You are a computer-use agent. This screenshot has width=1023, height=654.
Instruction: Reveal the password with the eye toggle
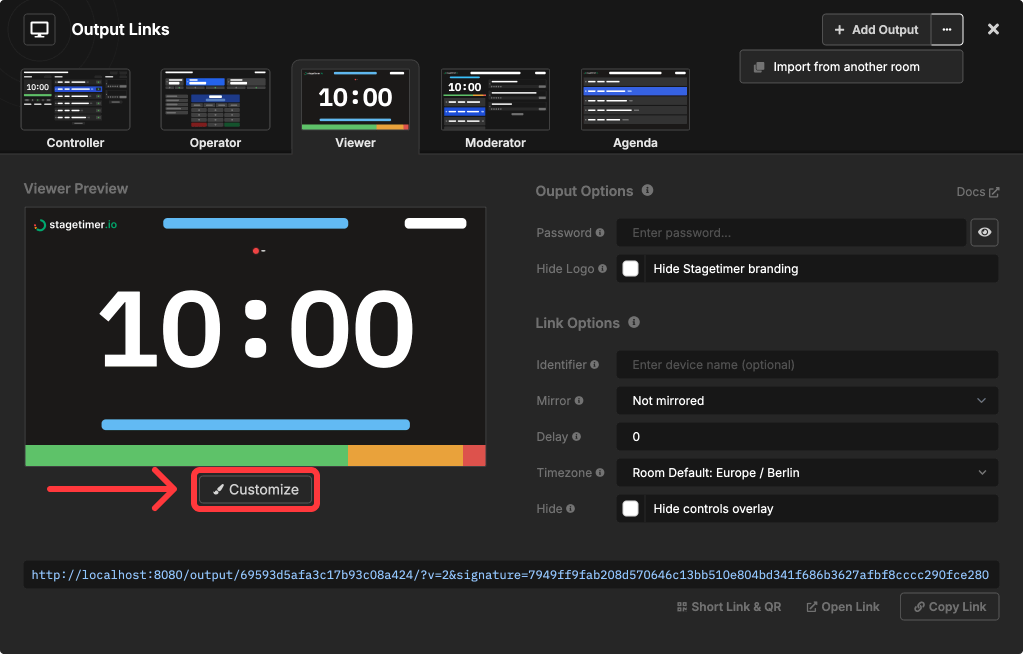(x=984, y=232)
